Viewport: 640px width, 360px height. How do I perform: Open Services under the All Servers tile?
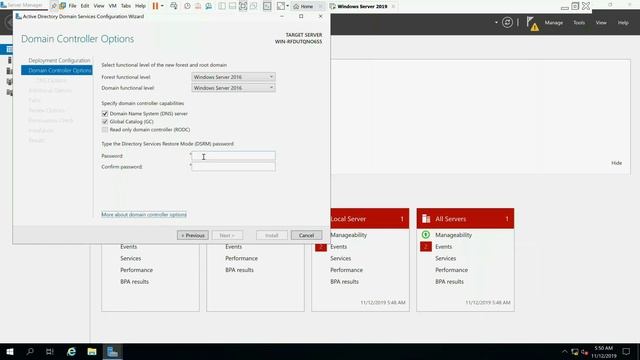pyautogui.click(x=445, y=258)
